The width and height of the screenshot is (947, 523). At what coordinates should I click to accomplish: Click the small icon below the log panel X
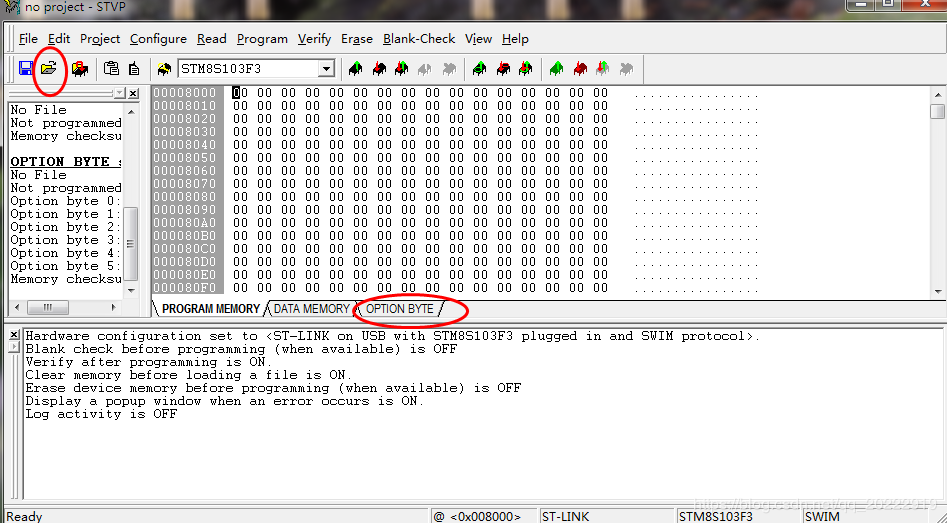14,346
